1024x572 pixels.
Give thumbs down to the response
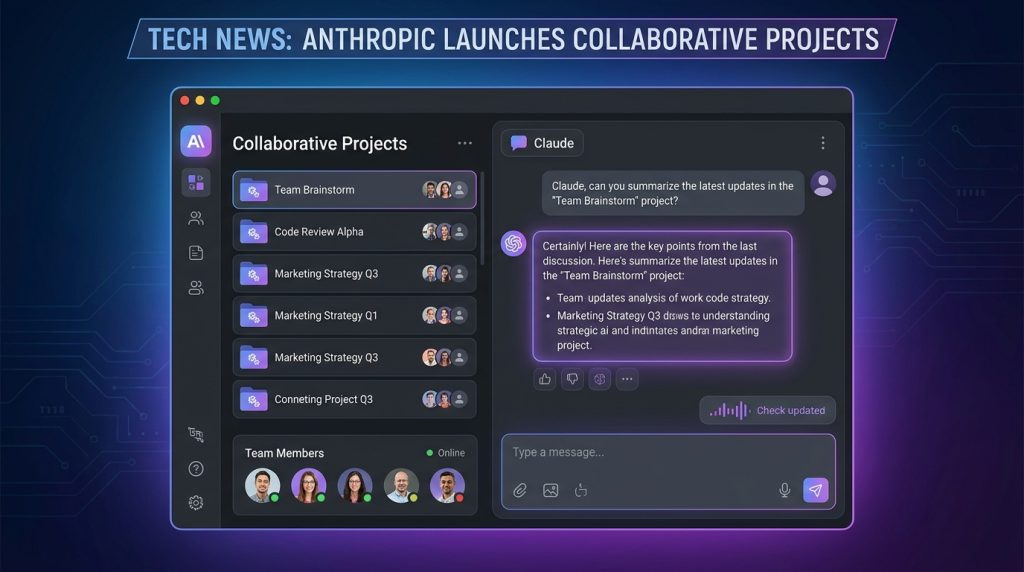[572, 379]
